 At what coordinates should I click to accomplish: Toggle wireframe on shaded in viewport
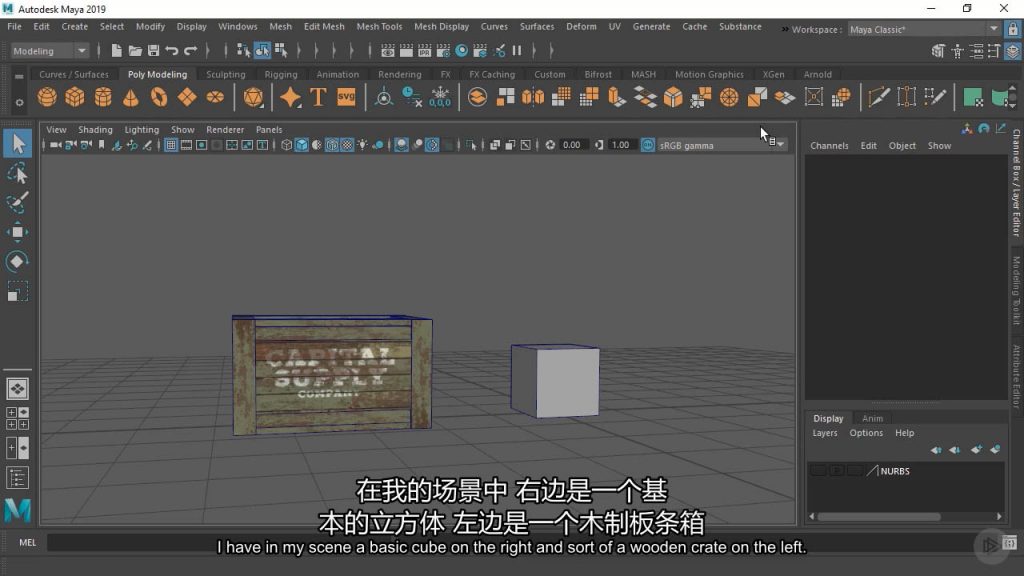point(332,145)
